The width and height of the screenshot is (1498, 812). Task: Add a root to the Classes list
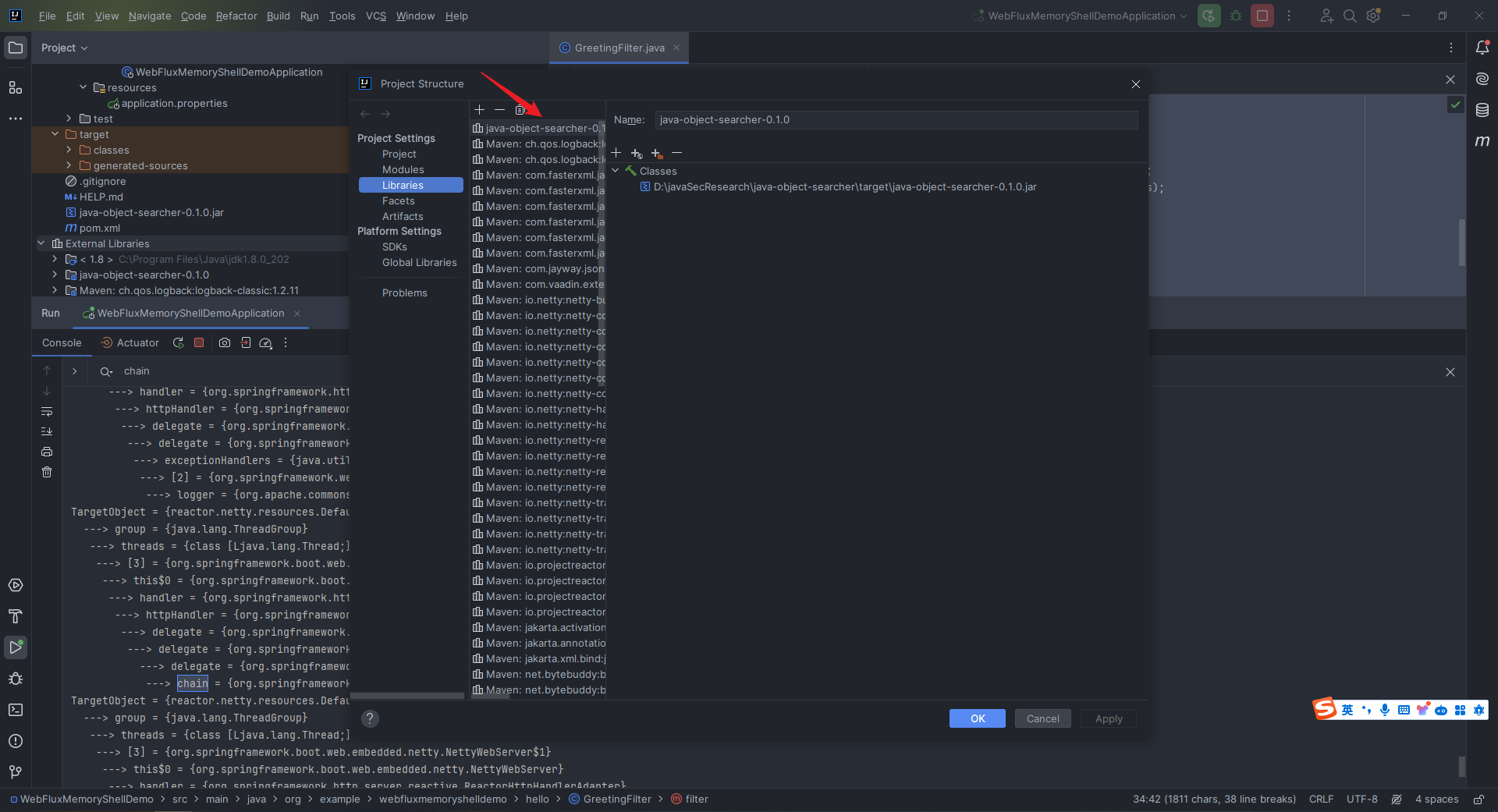pyautogui.click(x=616, y=153)
